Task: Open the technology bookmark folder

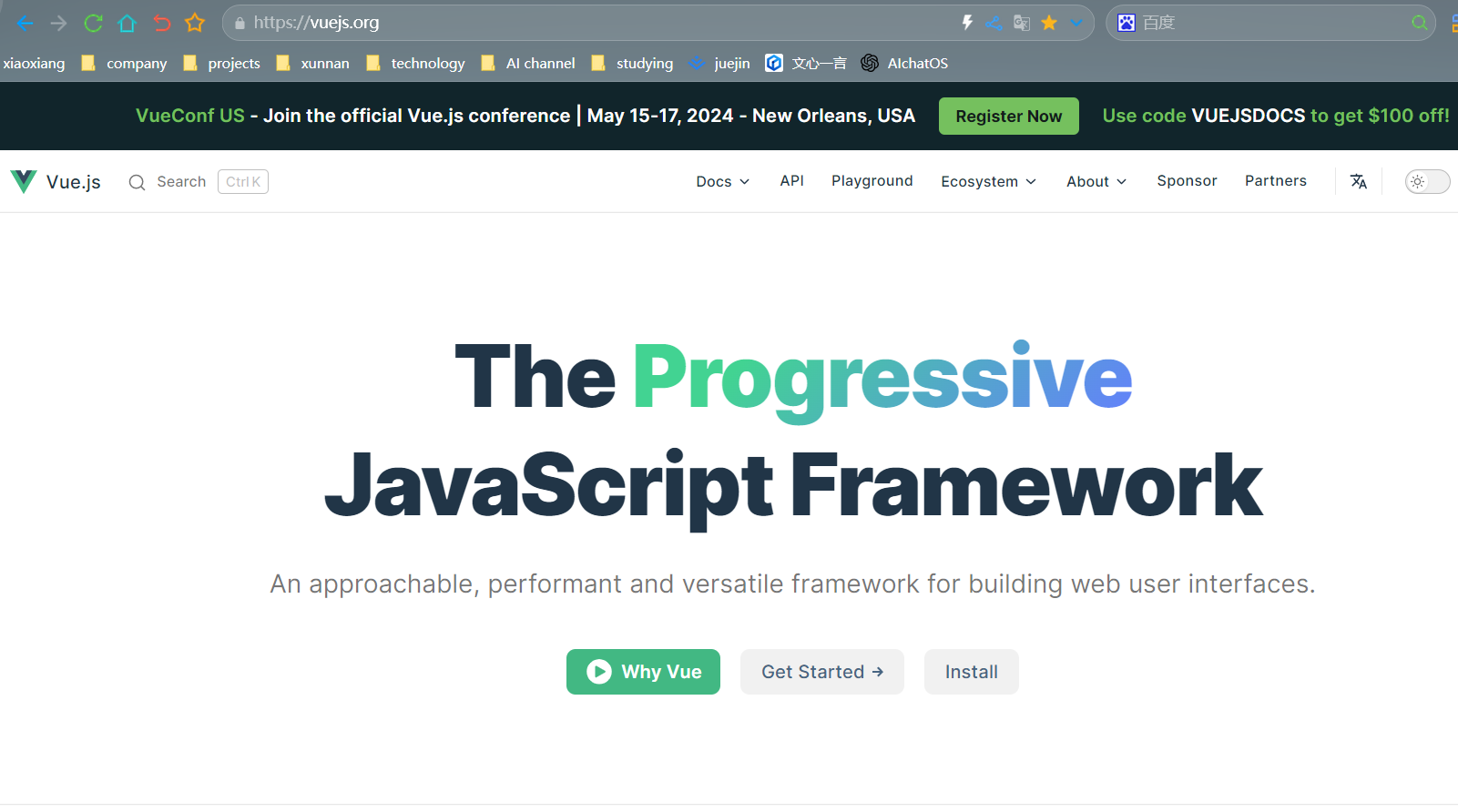Action: [415, 63]
